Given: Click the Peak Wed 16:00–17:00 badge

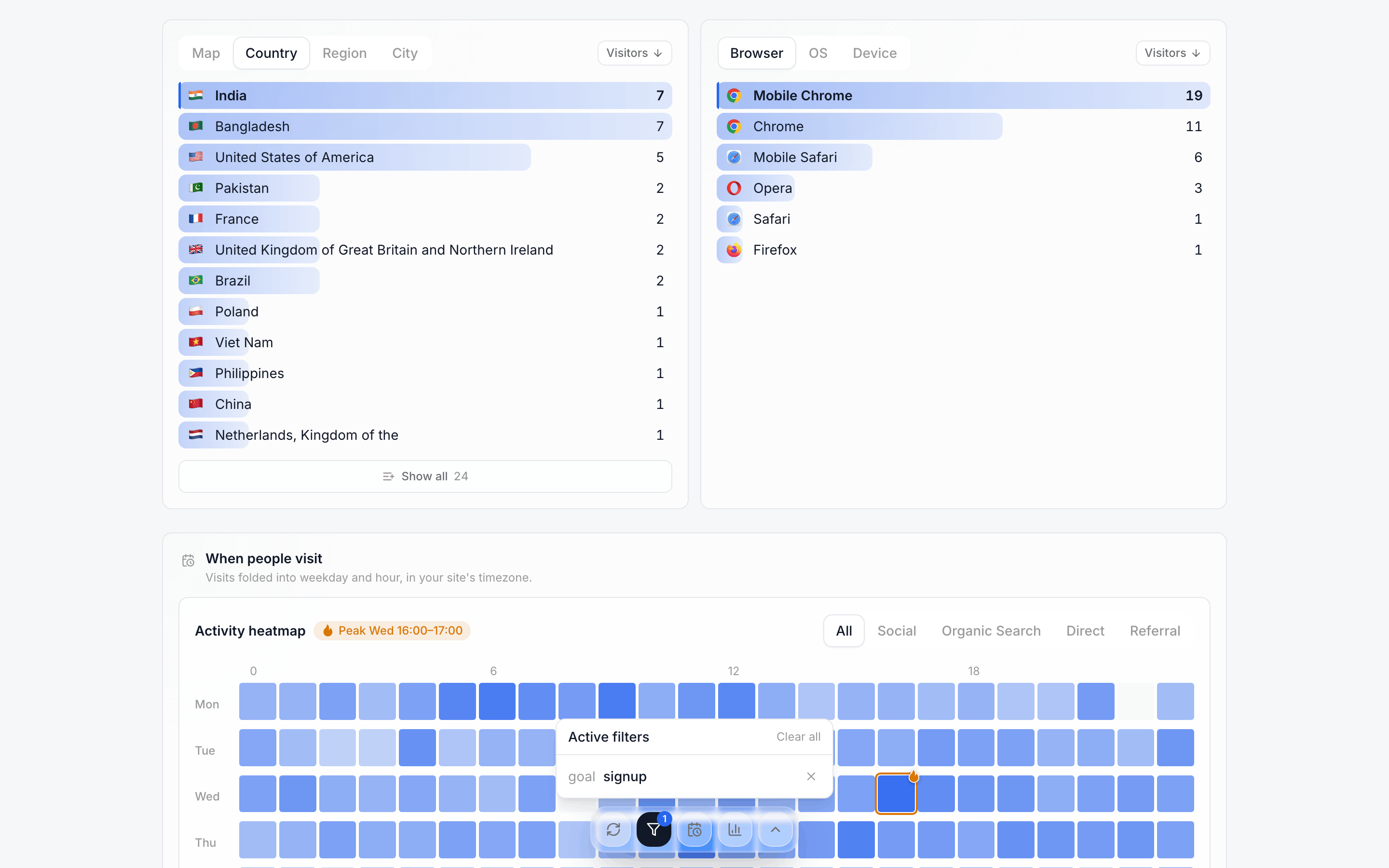Looking at the screenshot, I should [392, 630].
